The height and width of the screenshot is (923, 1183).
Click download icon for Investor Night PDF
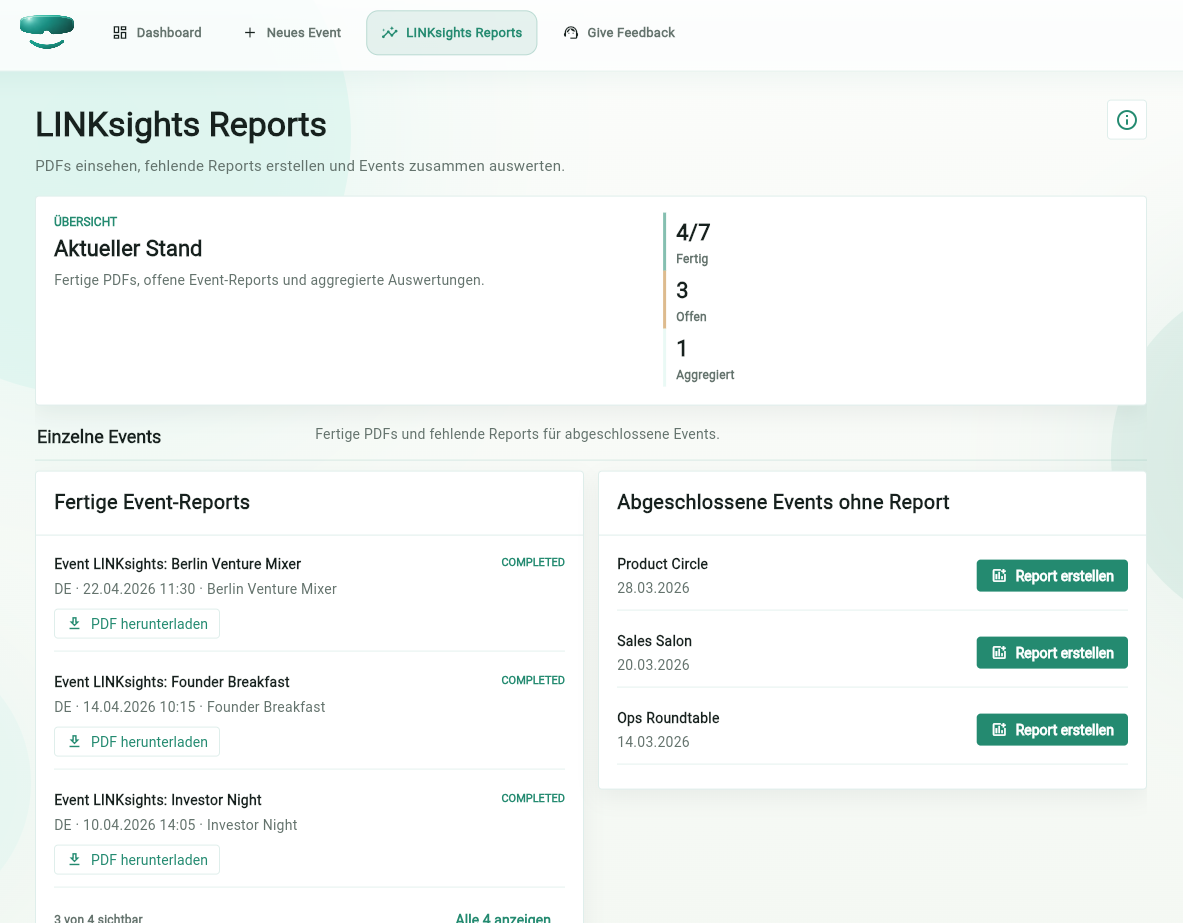click(x=75, y=859)
